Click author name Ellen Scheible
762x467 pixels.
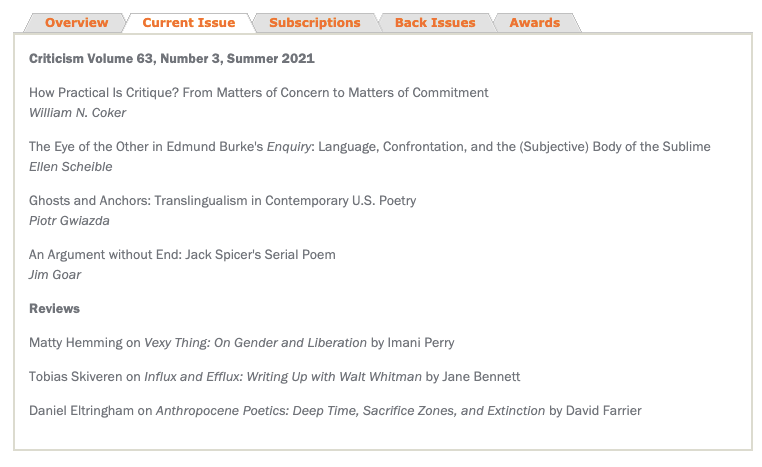pyautogui.click(x=71, y=167)
